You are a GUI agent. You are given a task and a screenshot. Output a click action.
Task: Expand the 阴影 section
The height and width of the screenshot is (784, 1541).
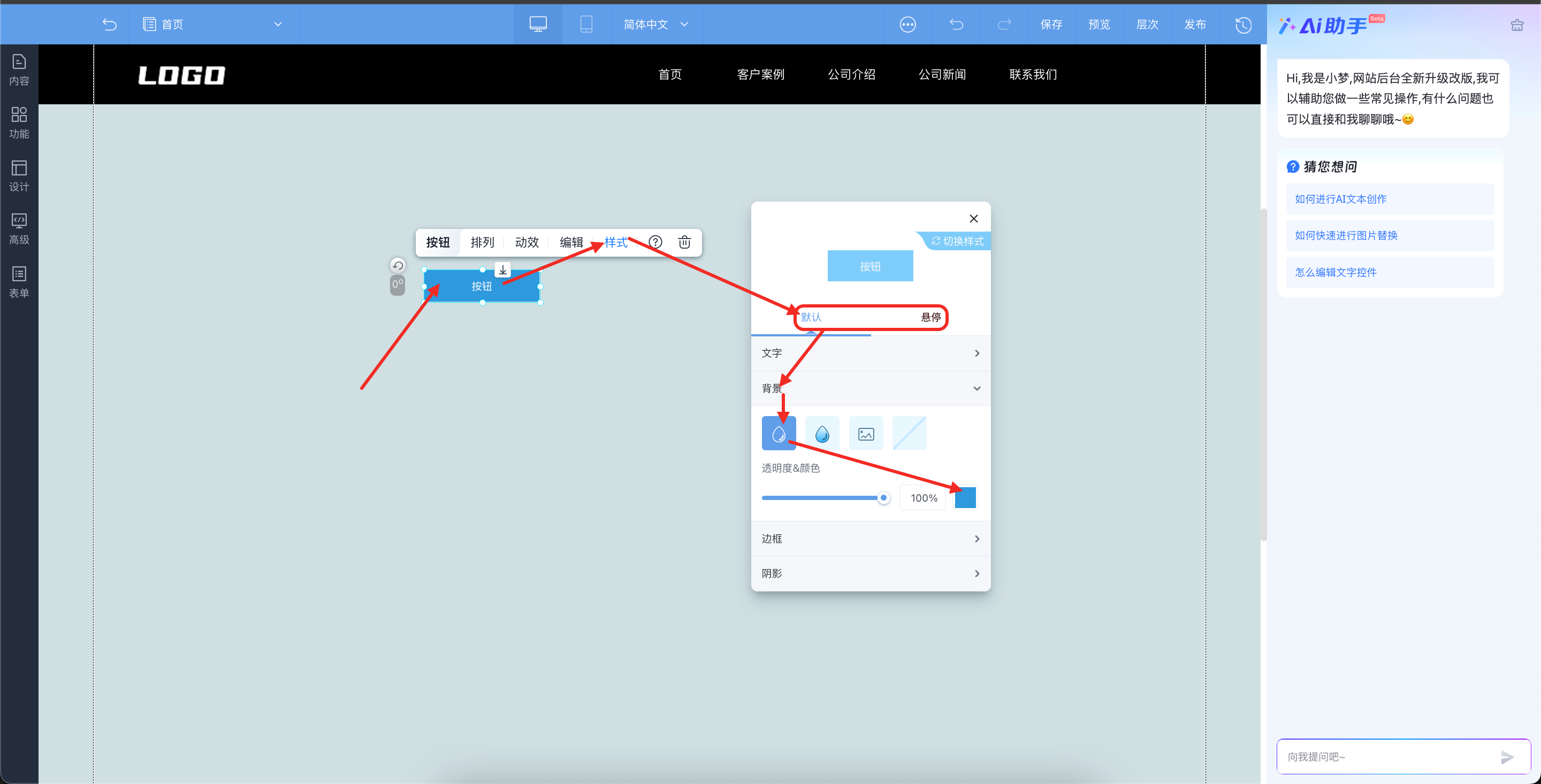point(871,573)
